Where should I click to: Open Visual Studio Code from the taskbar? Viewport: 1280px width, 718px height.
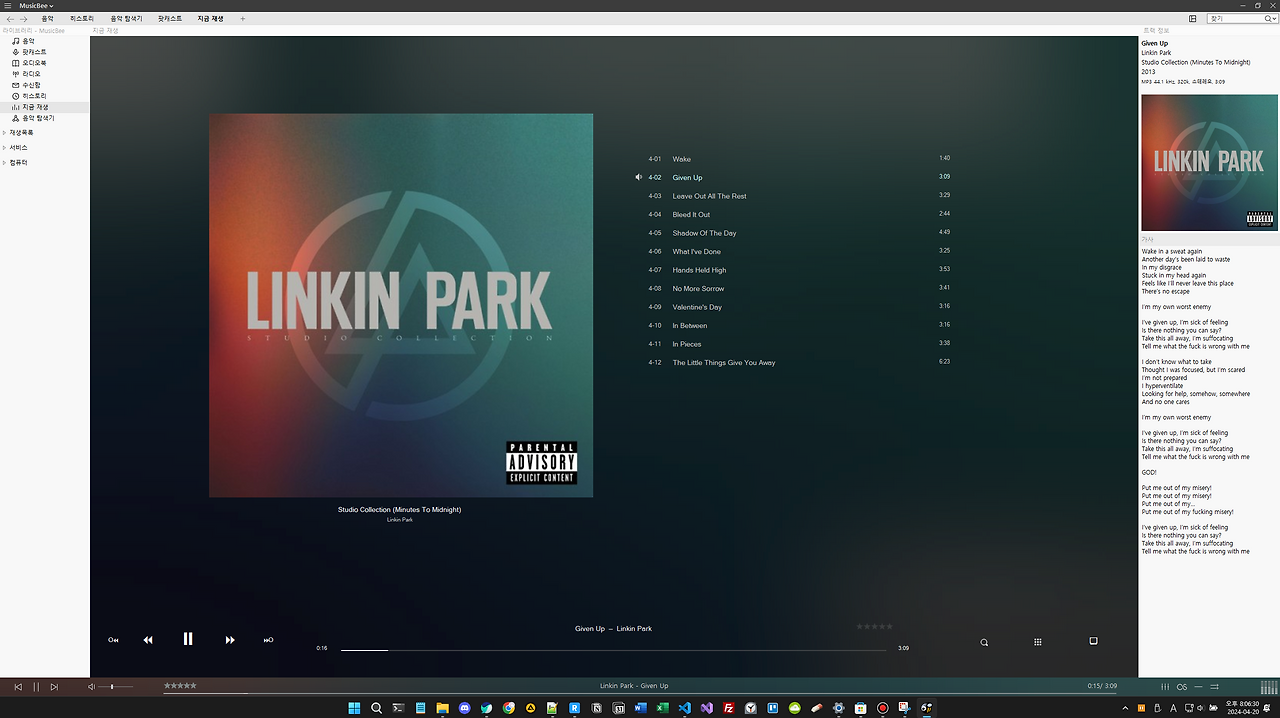(x=684, y=708)
